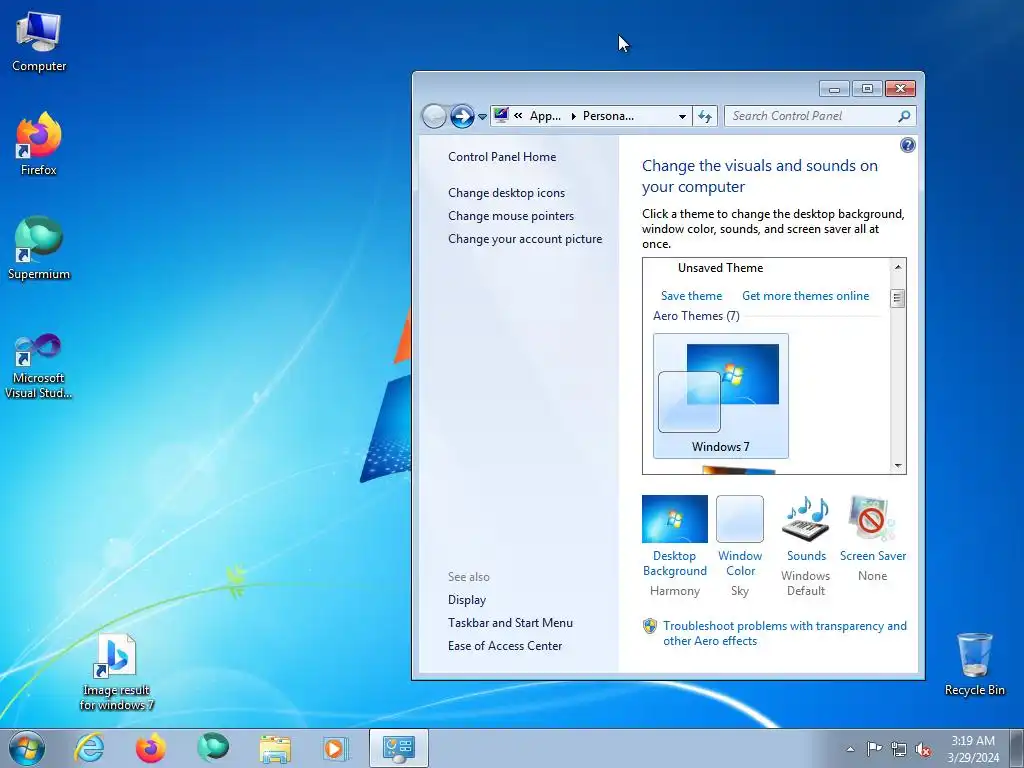
Task: Show hidden tray icons arrow
Action: pyautogui.click(x=850, y=749)
